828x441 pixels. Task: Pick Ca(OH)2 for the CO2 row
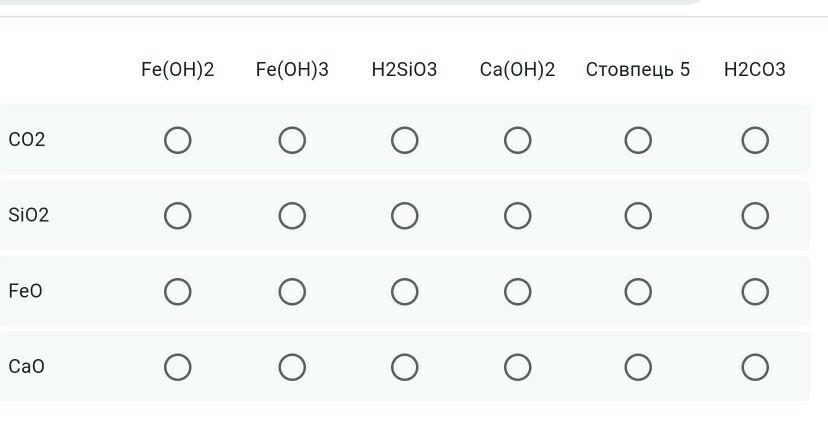pos(517,140)
